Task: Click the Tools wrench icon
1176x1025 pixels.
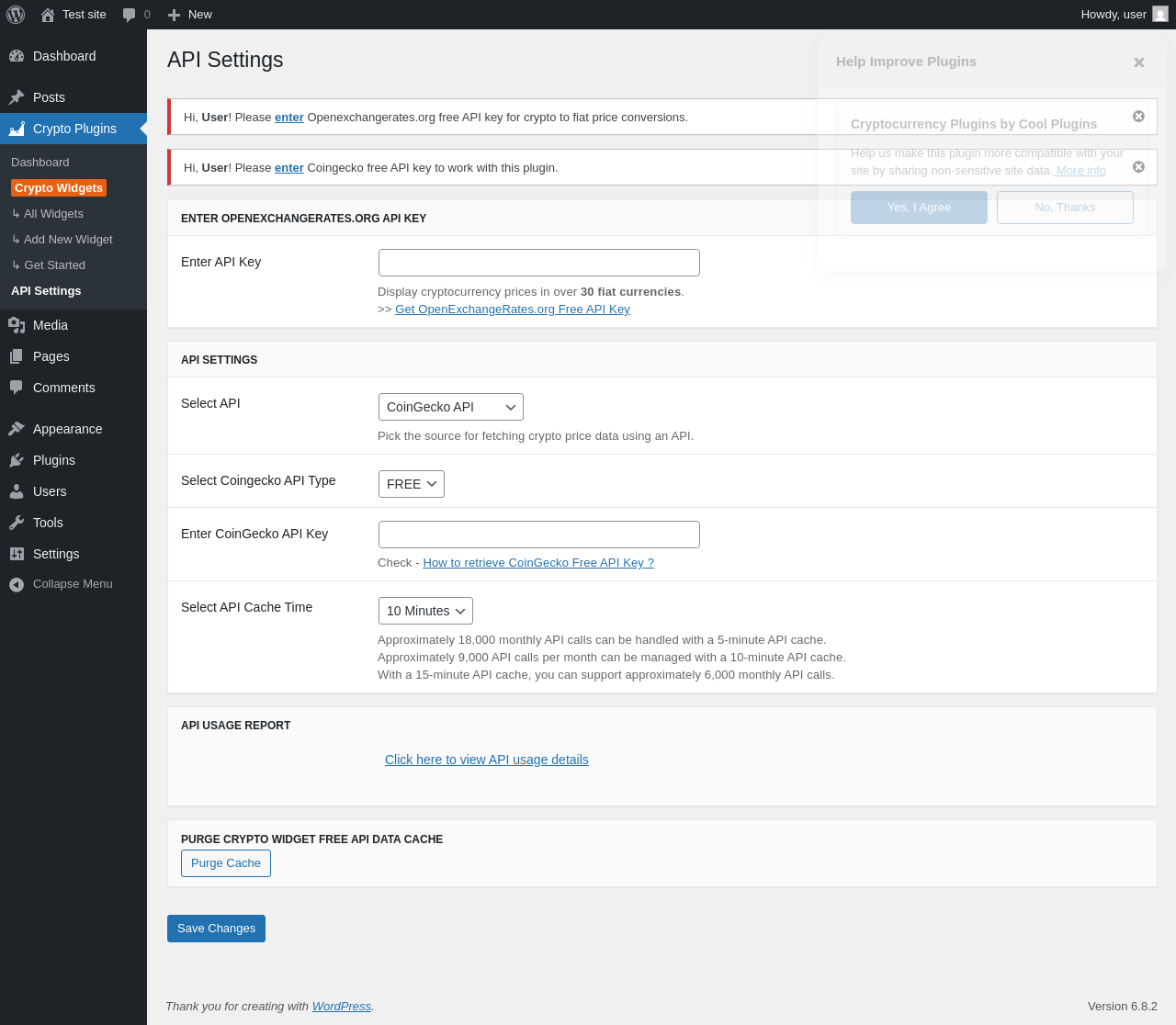Action: 17,523
